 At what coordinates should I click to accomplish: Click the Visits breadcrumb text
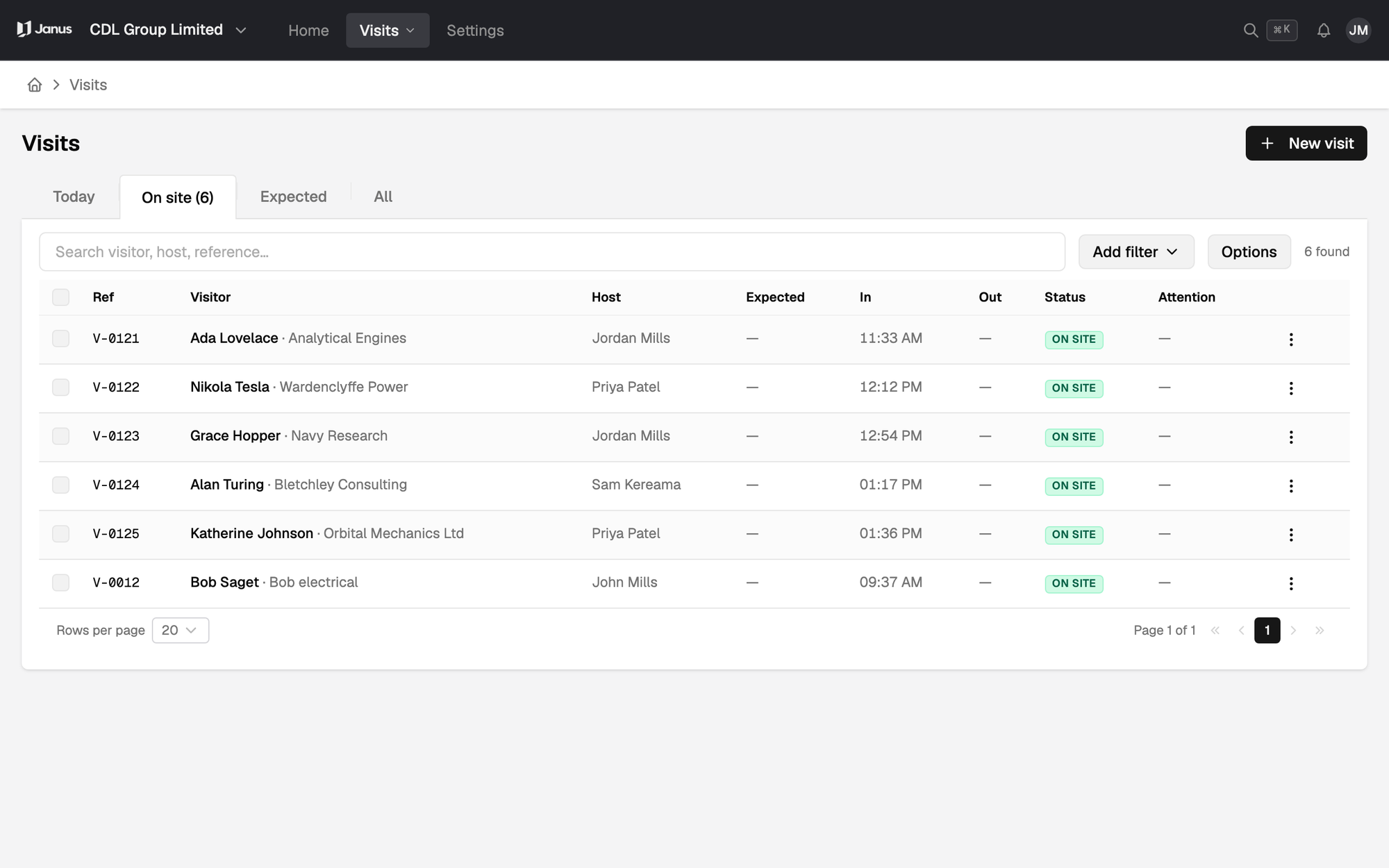(88, 85)
